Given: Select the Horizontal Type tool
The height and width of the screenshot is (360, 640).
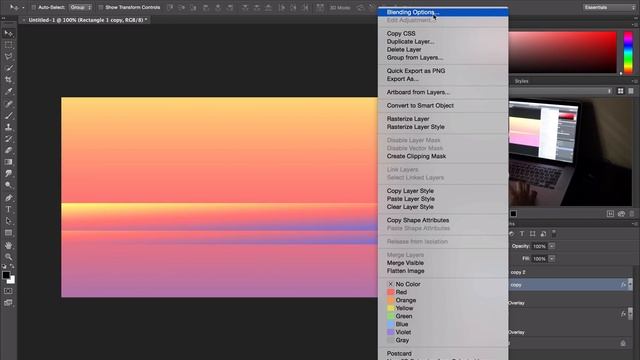Looking at the screenshot, I should click(9, 209).
